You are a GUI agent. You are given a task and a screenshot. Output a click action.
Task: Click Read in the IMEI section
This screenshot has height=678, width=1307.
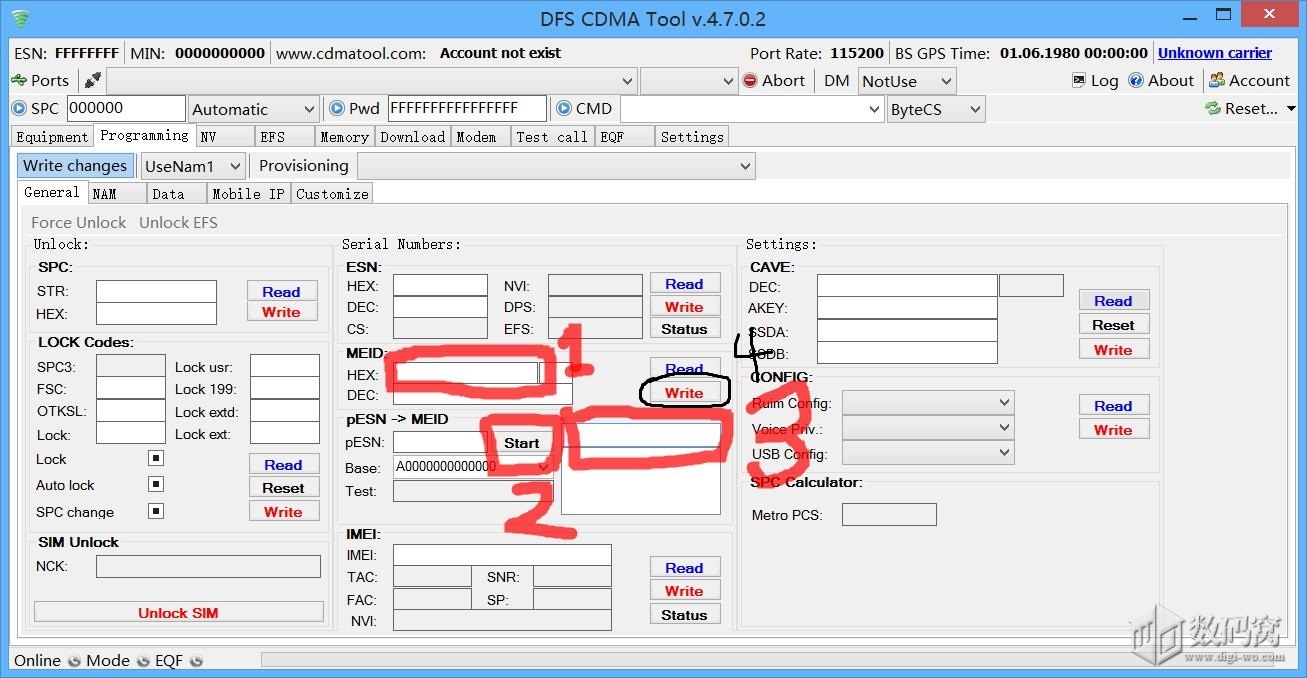click(685, 568)
